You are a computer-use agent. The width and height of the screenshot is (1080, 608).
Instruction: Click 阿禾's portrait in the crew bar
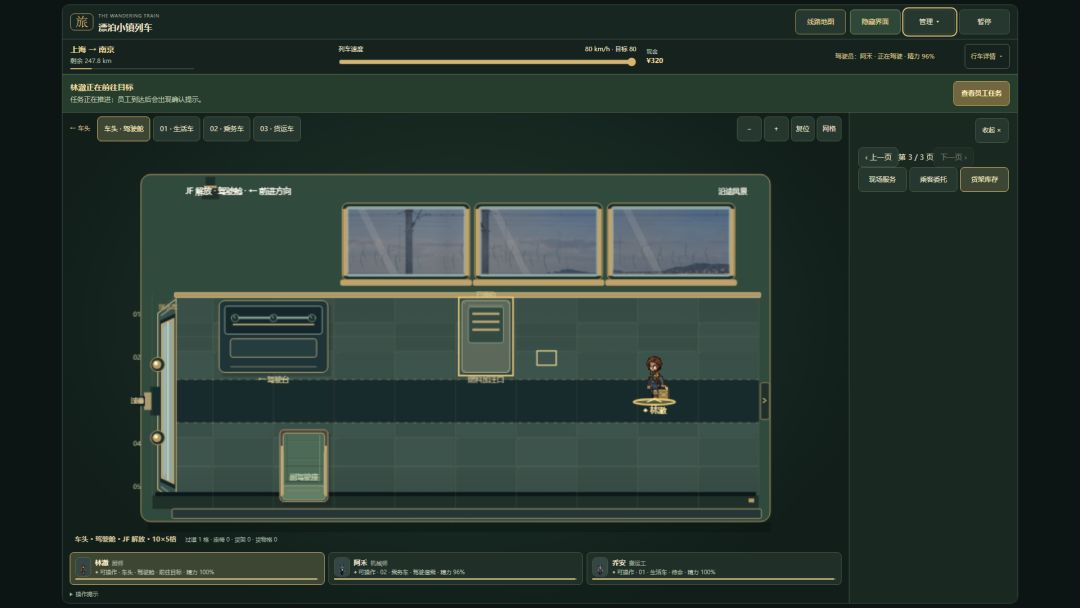point(342,568)
